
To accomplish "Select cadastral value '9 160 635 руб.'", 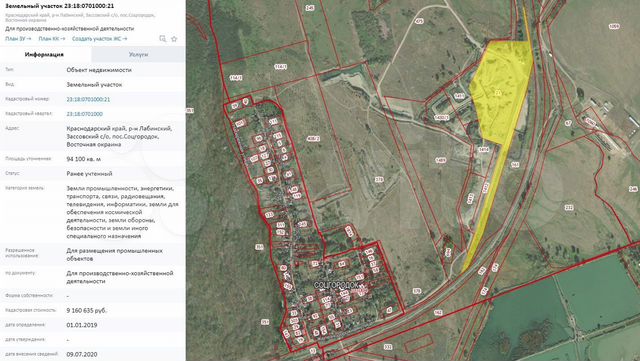I will (87, 310).
